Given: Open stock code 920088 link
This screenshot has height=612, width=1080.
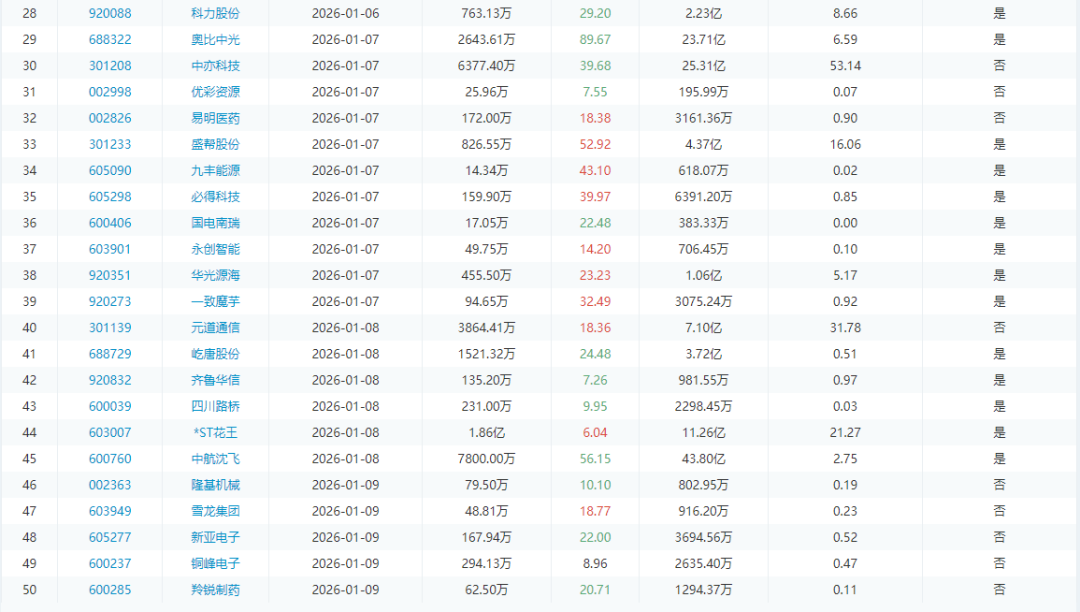Looking at the screenshot, I should (x=110, y=13).
